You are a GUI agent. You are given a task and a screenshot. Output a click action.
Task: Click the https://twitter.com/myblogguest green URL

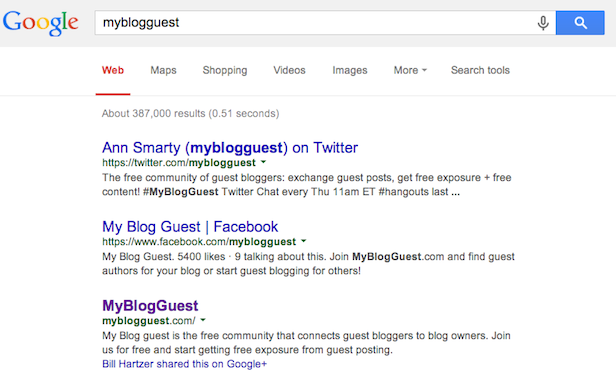[179, 163]
